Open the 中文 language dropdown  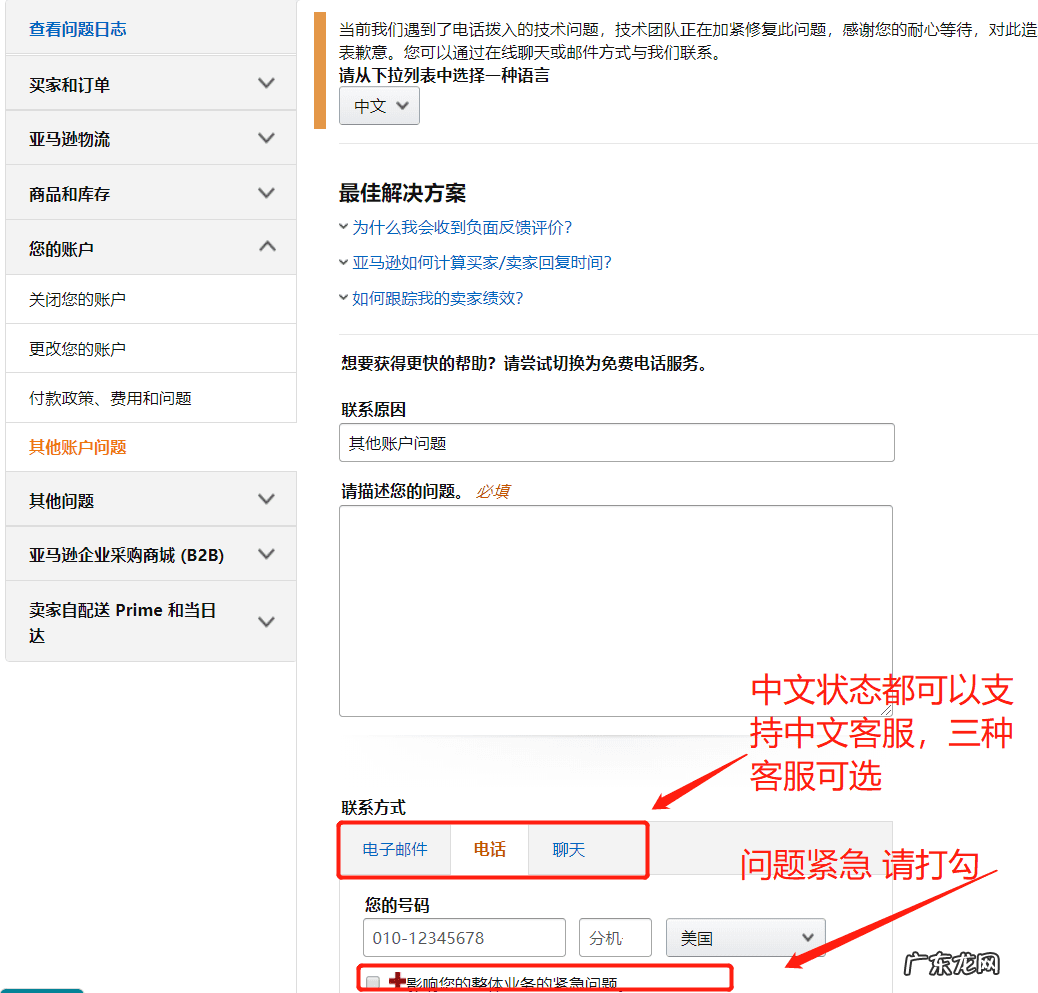coord(379,104)
